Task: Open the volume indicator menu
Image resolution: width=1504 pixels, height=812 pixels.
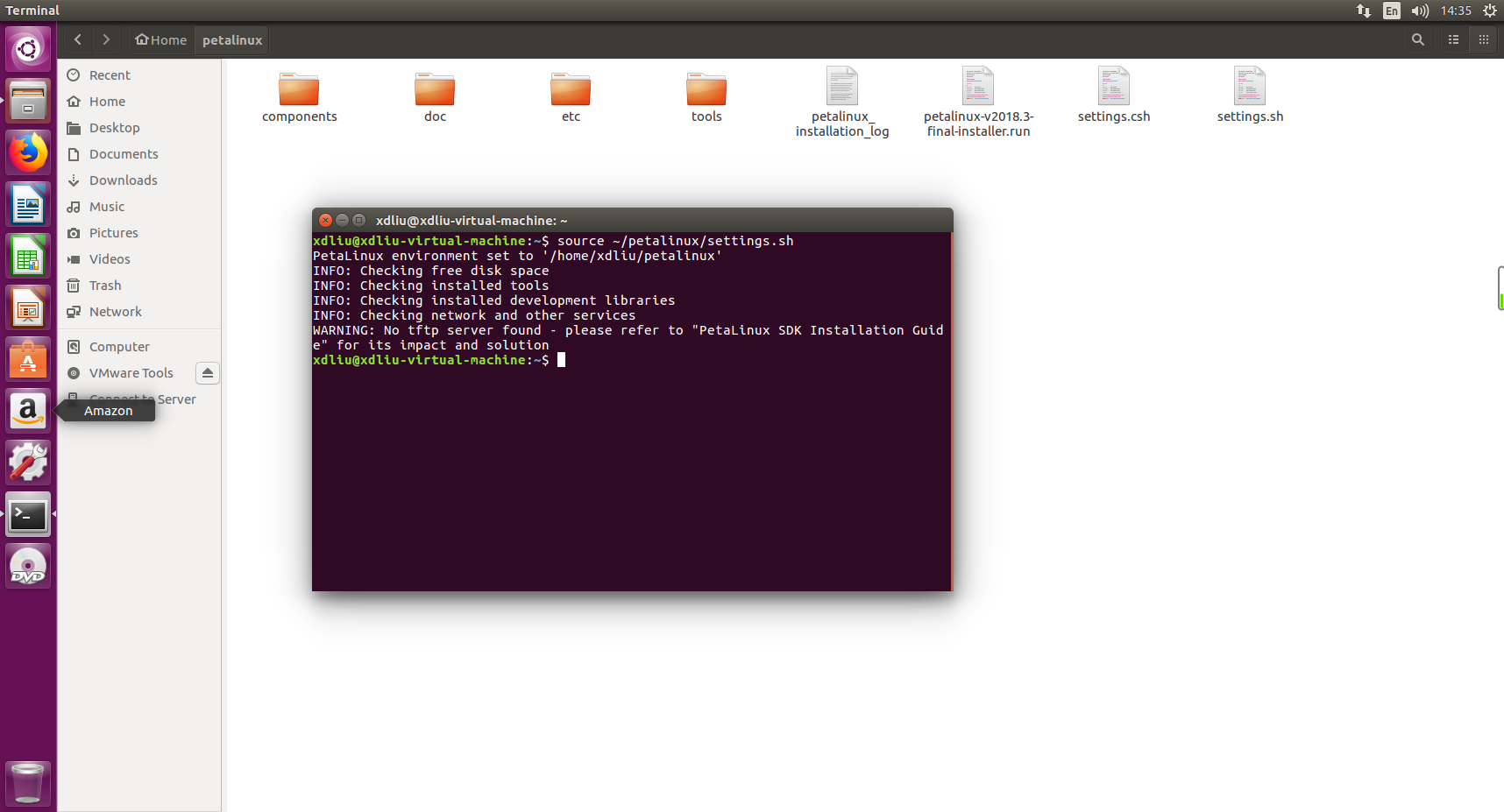Action: (1420, 11)
